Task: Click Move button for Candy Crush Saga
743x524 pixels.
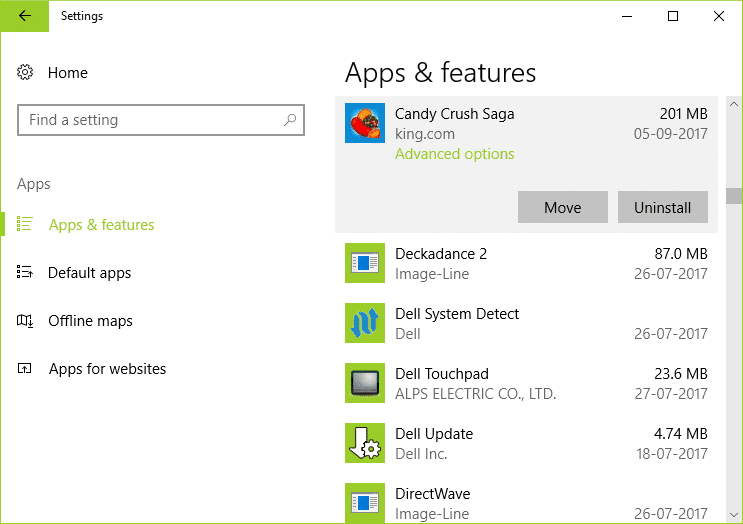Action: (562, 207)
